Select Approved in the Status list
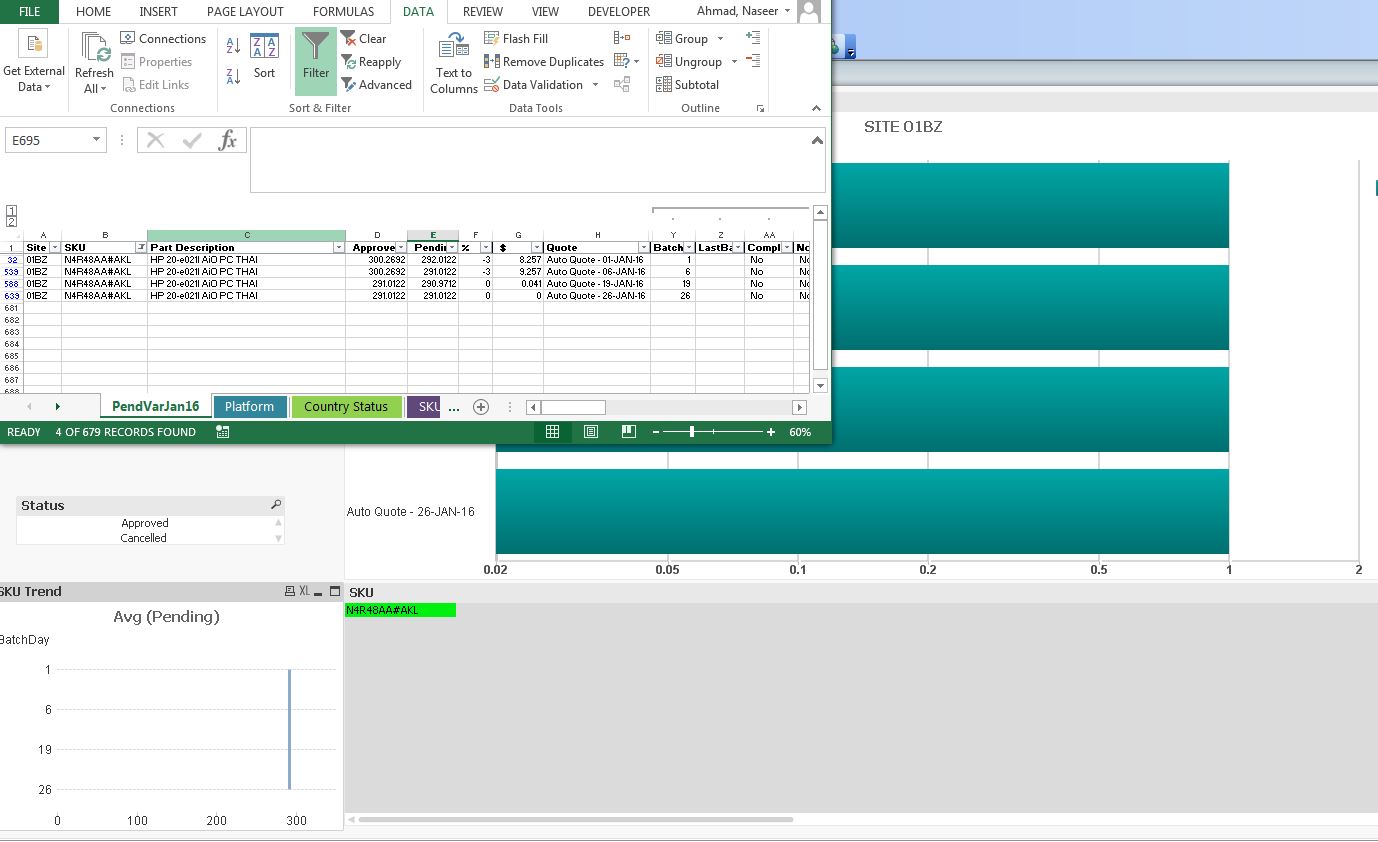 coord(145,523)
